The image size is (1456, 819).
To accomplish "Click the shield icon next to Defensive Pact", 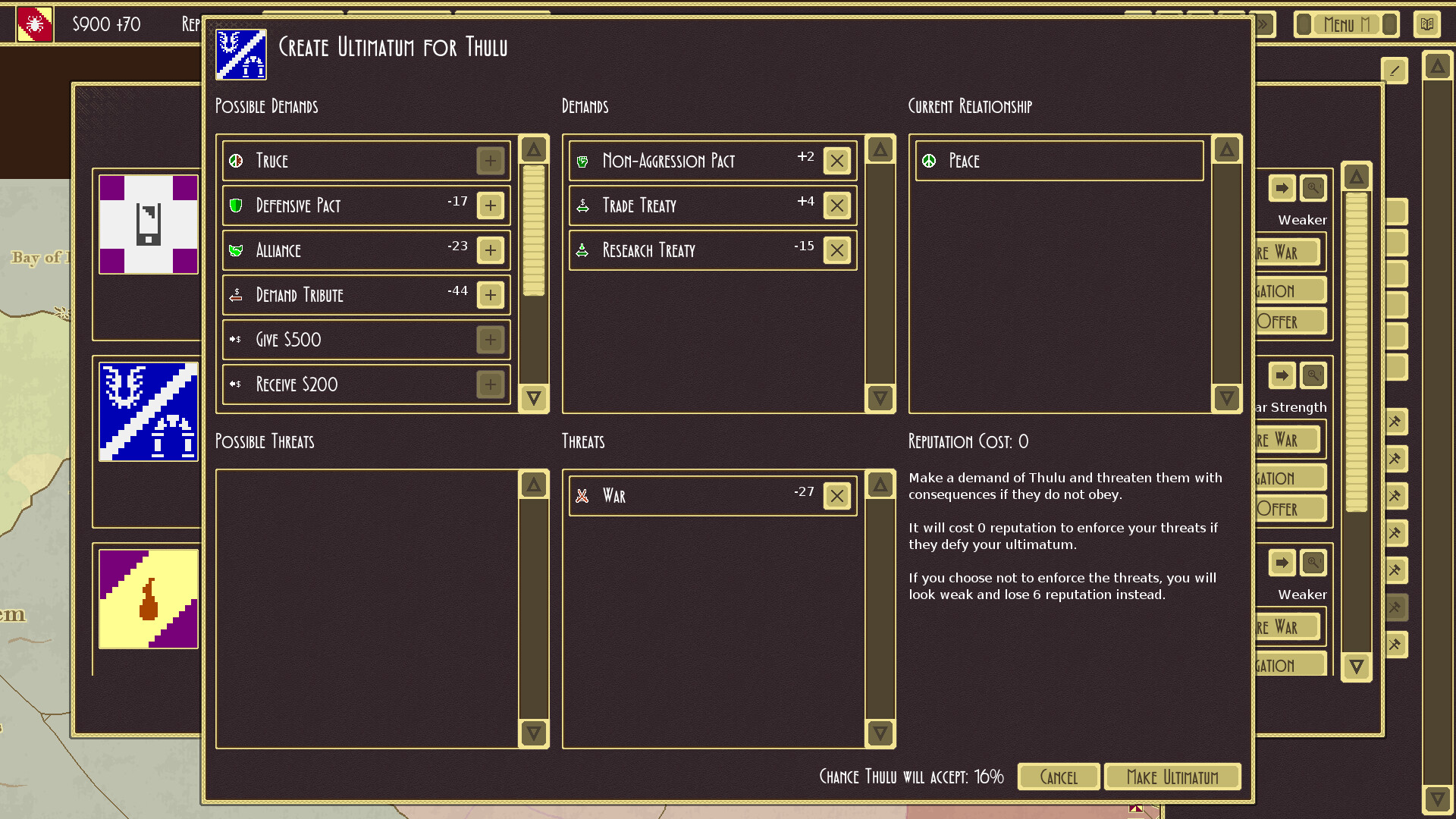I will coord(236,206).
